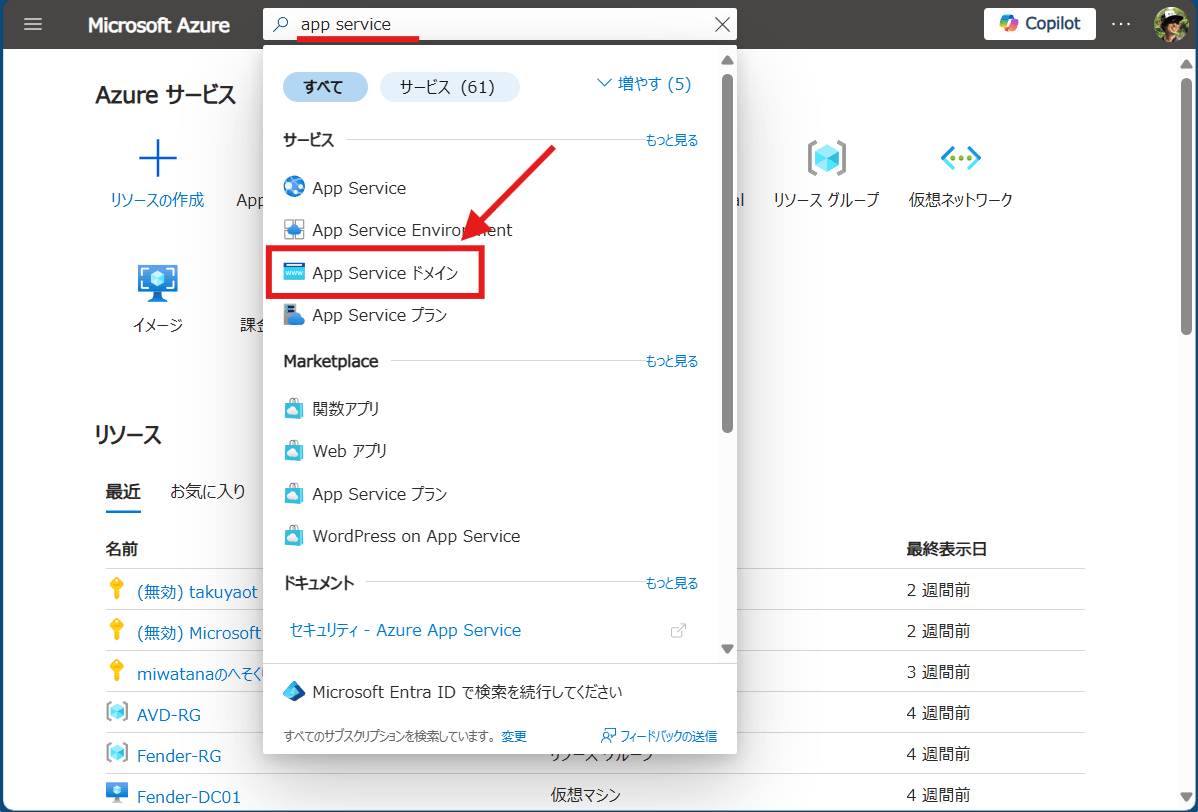Choose App Service ドメイン result
Screen dimensions: 1198x812
(385, 273)
